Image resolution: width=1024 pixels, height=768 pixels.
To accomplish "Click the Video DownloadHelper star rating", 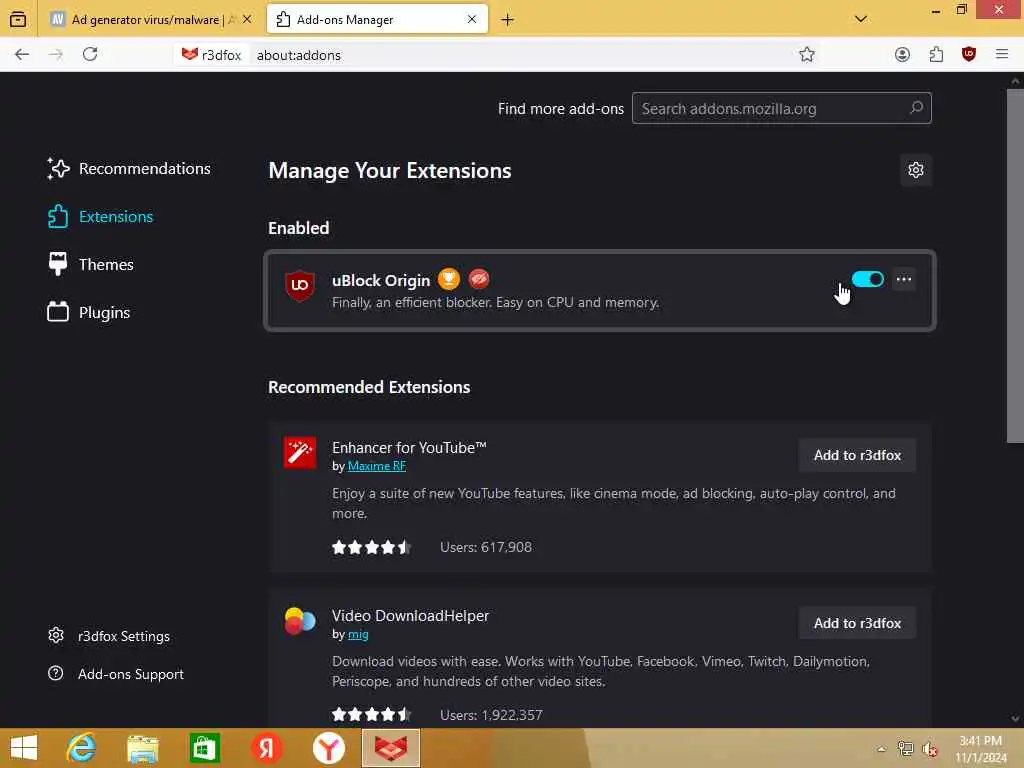I will click(x=371, y=714).
